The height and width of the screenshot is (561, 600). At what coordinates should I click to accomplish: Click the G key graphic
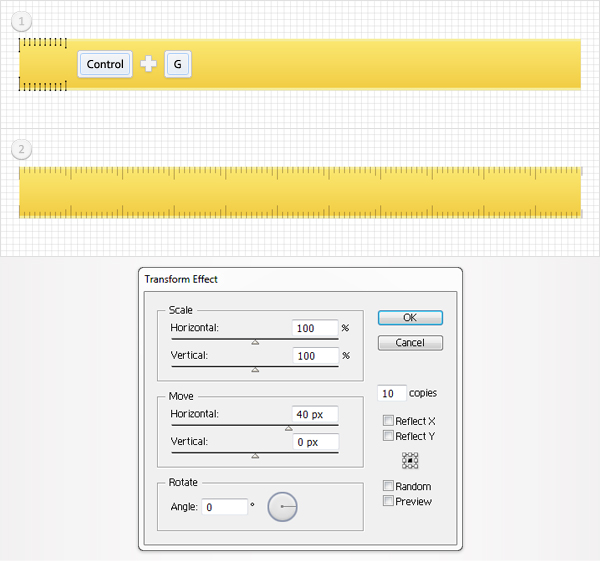[x=178, y=64]
